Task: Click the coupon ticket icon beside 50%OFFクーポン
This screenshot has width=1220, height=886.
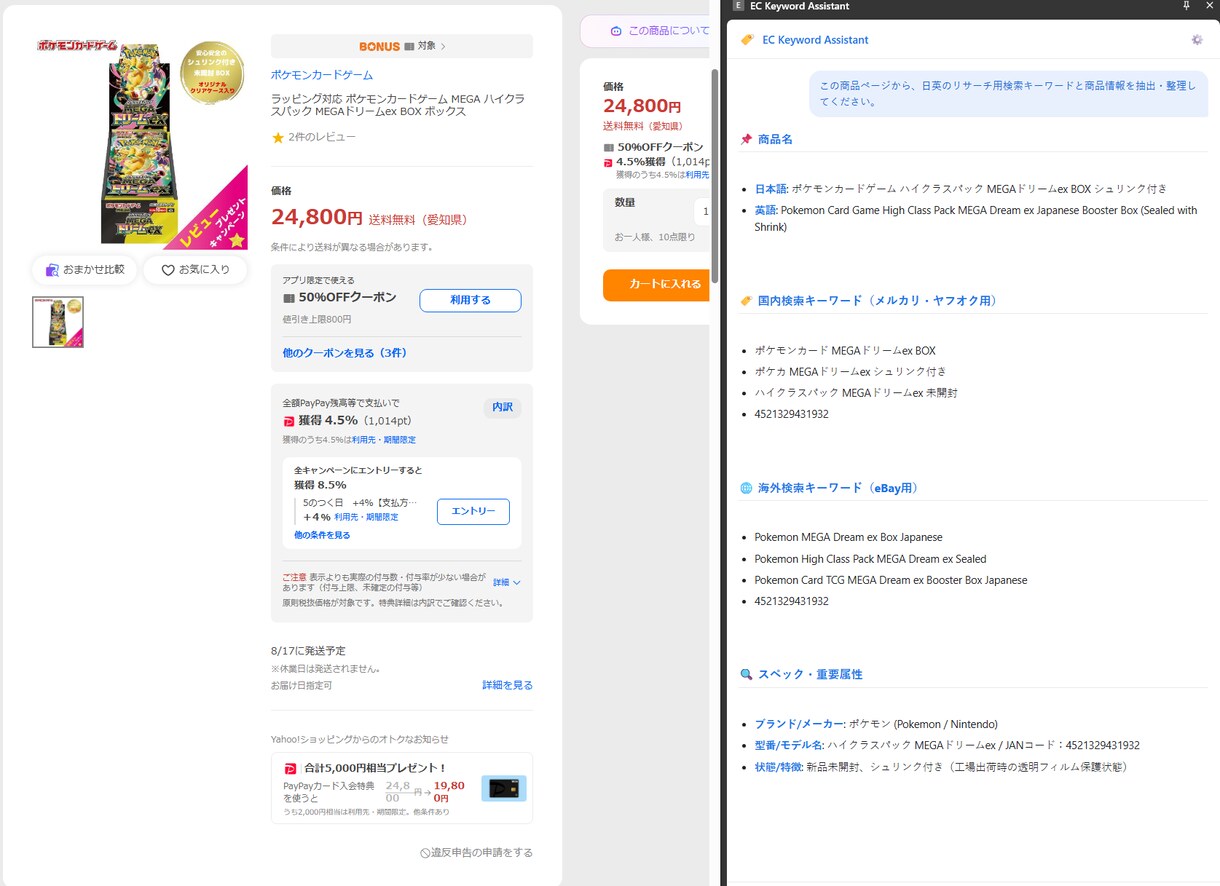Action: [x=289, y=298]
